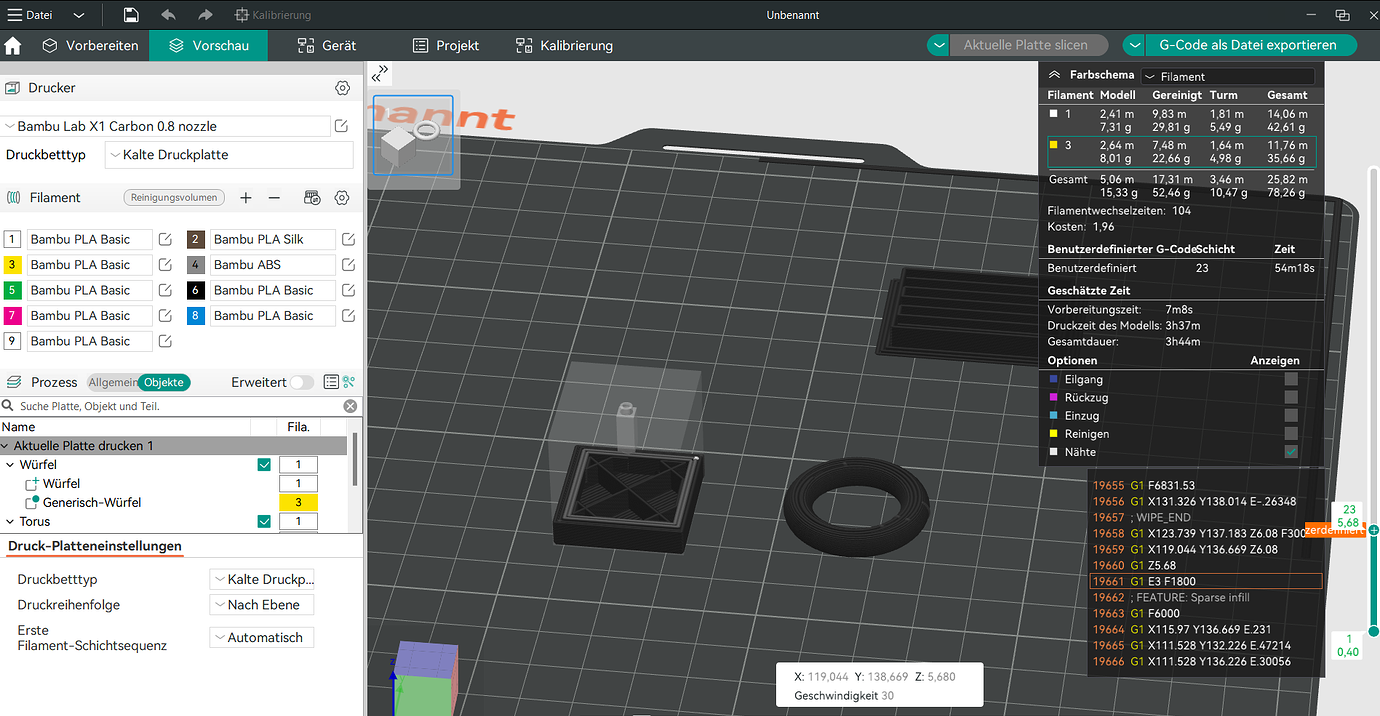Uncheck the Torus print checkbox
The width and height of the screenshot is (1380, 716).
(264, 521)
